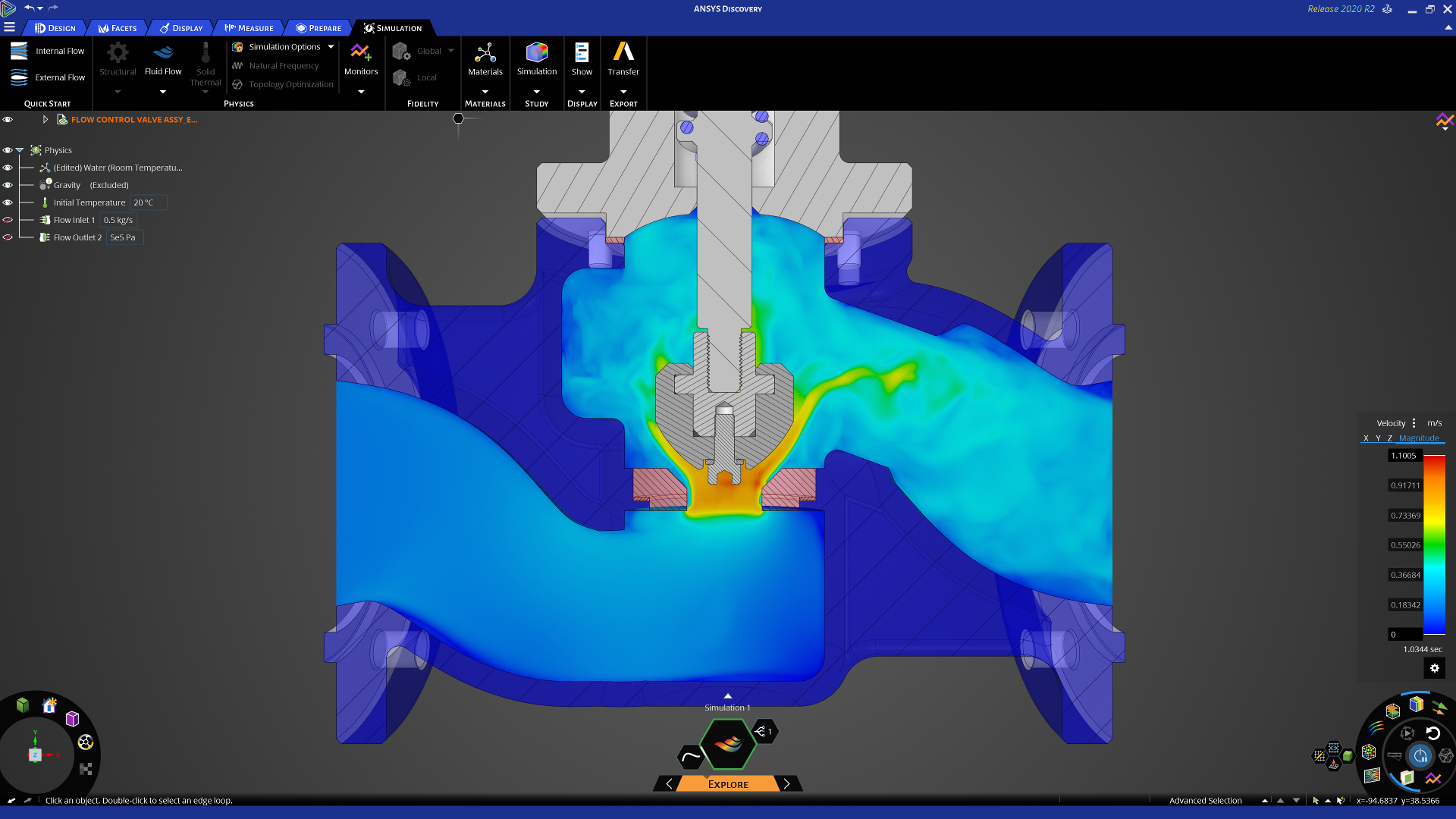This screenshot has height=819, width=1456.
Task: Click the velocity color legend bar
Action: point(1433,544)
